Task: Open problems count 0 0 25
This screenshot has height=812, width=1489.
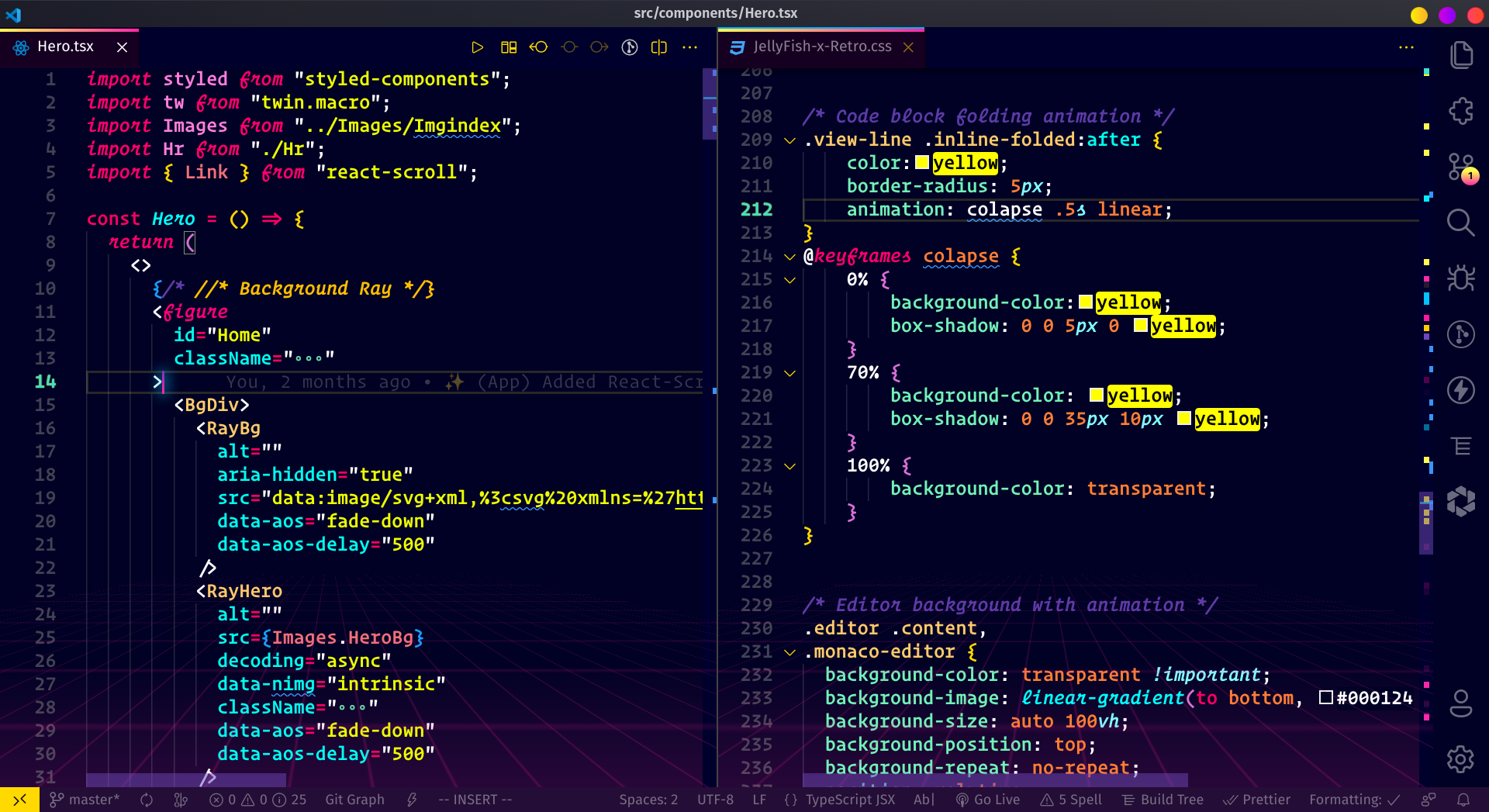Action: (258, 800)
